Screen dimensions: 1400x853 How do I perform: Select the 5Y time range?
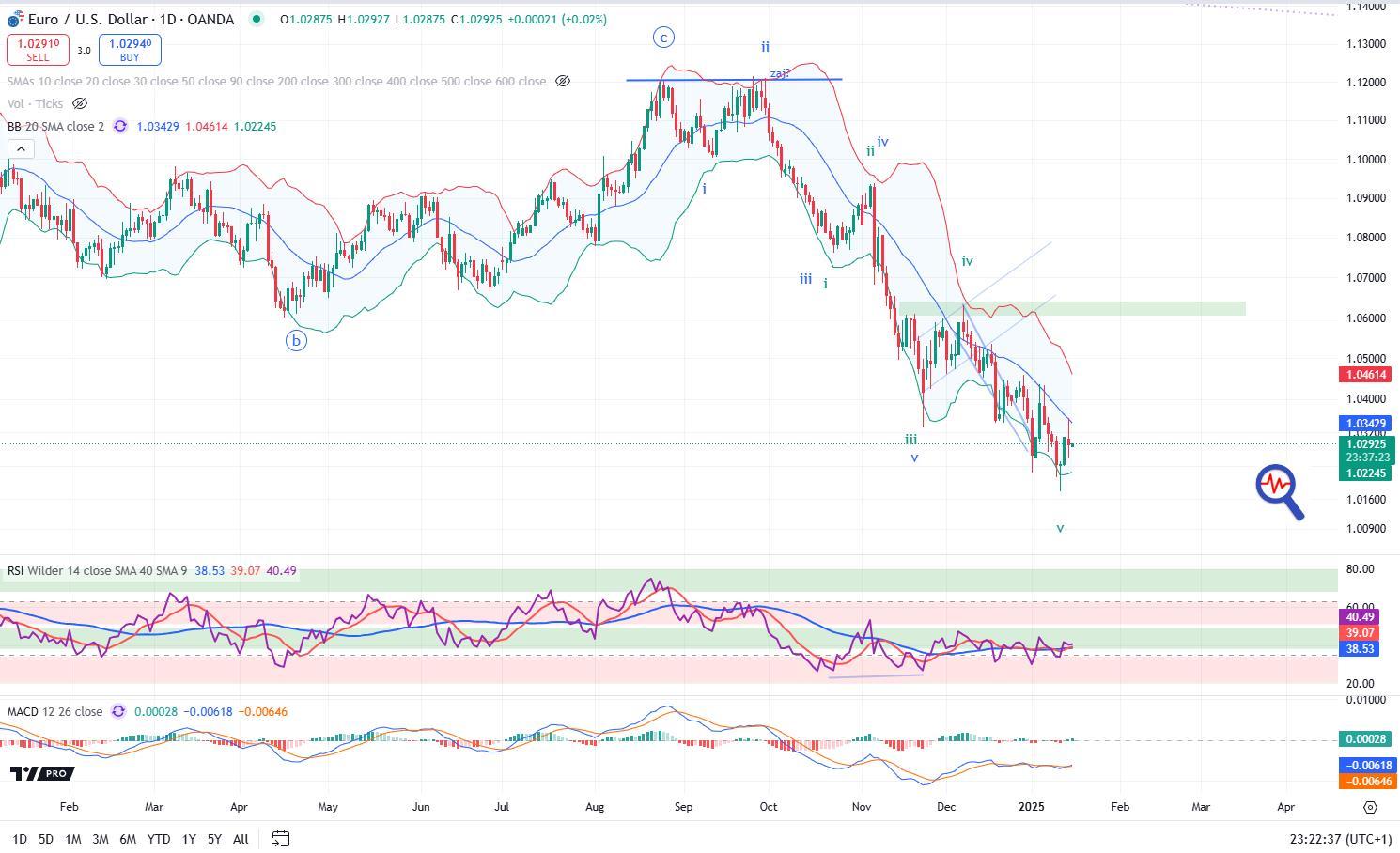214,839
